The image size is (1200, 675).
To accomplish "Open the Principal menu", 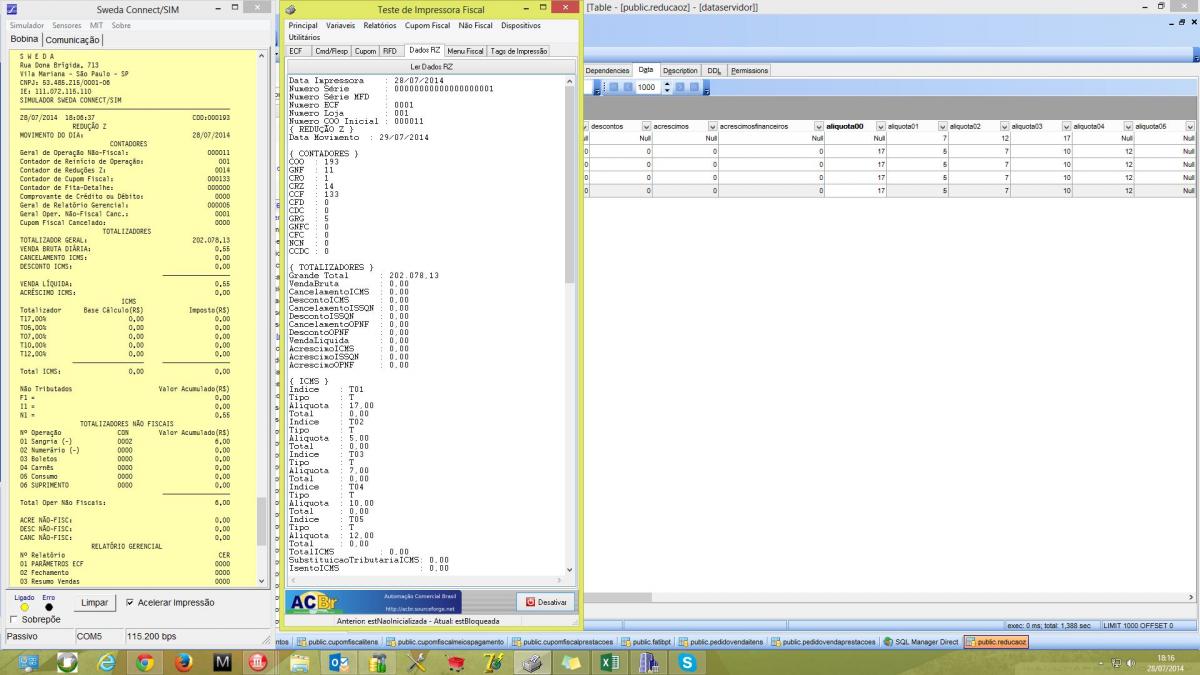I will [303, 25].
